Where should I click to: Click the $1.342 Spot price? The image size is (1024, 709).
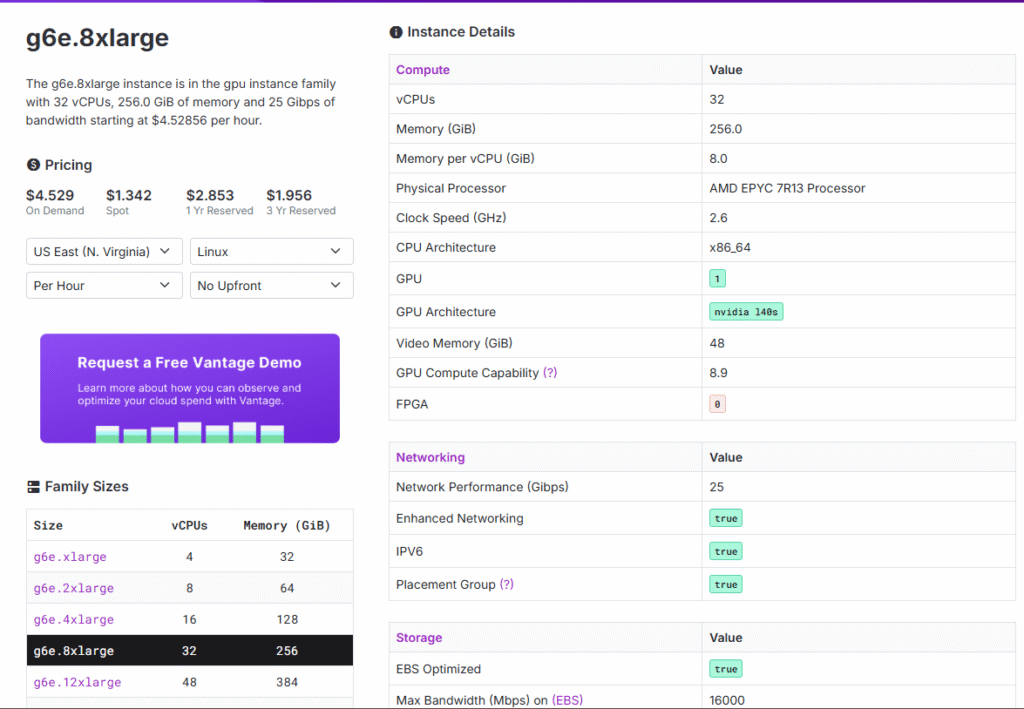(x=129, y=195)
